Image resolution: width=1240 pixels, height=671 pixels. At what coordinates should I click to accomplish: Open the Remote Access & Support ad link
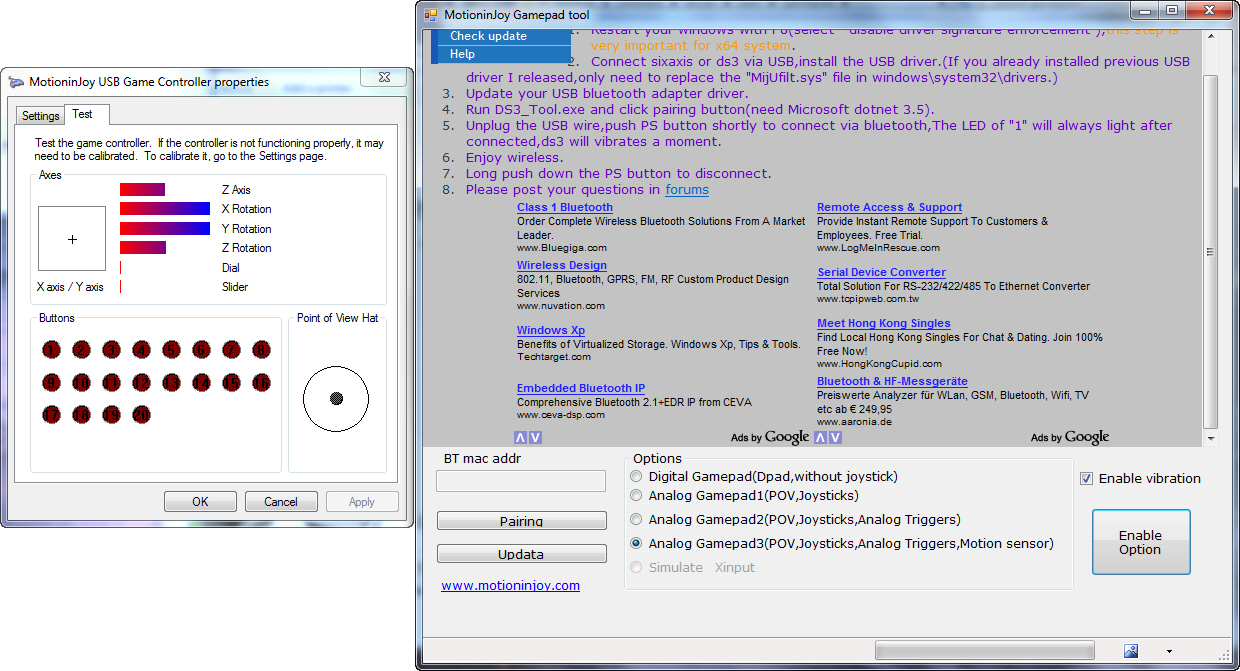point(890,207)
